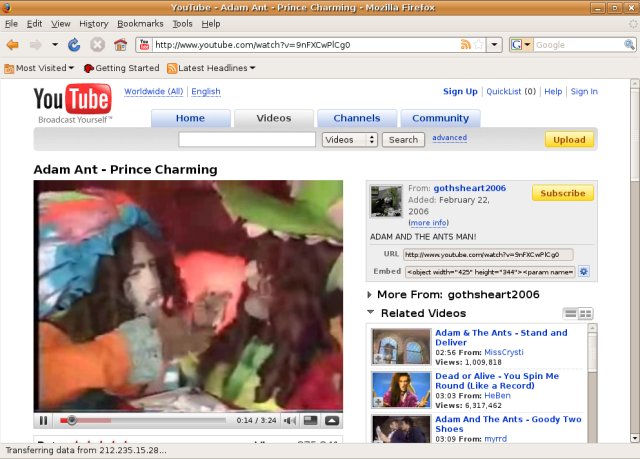Viewport: 640px width, 459px height.
Task: Open the advanced search link
Action: coord(449,138)
